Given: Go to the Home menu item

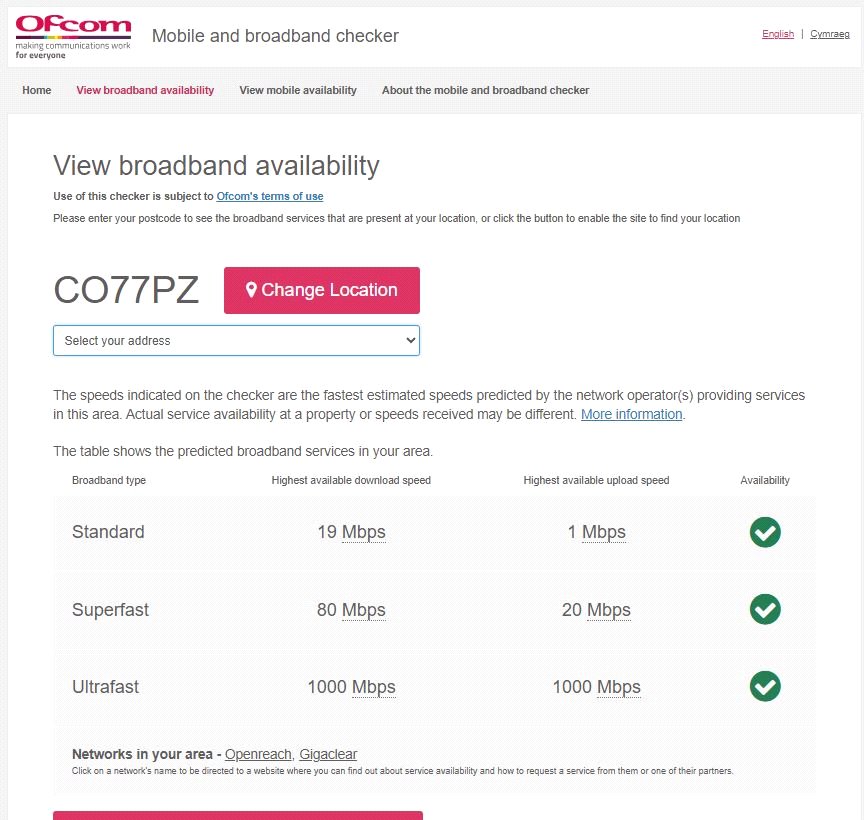Looking at the screenshot, I should click(x=36, y=90).
